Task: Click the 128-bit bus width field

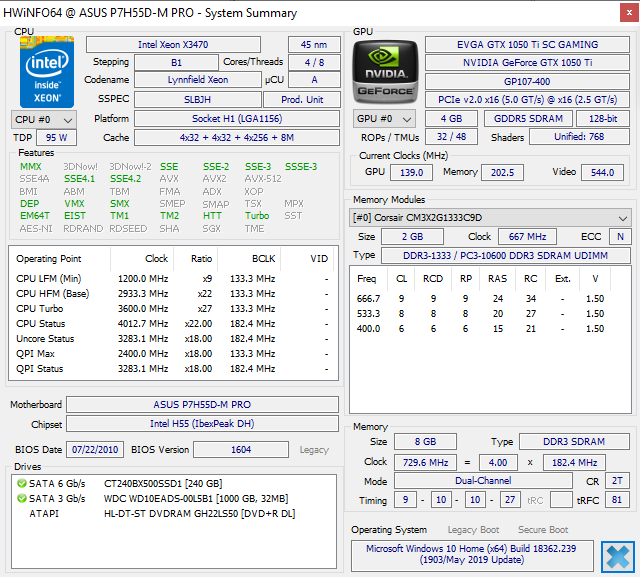Action: (x=603, y=119)
